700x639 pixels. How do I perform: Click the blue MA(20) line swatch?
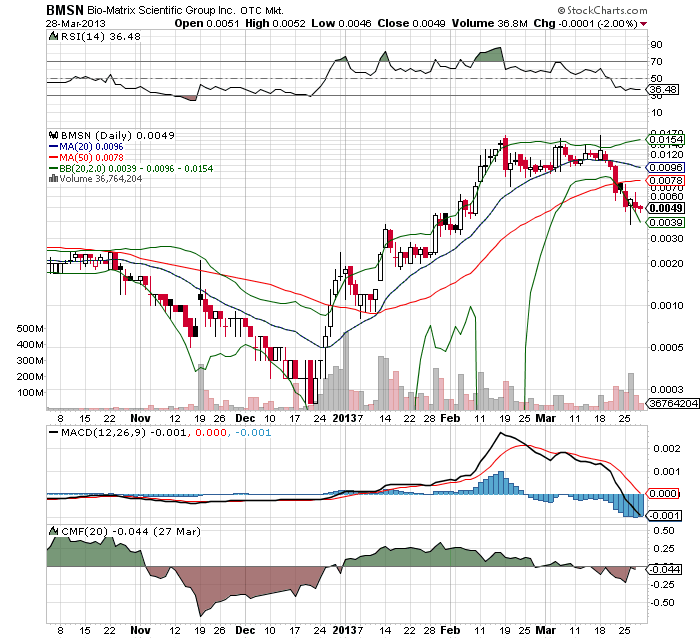tap(53, 146)
